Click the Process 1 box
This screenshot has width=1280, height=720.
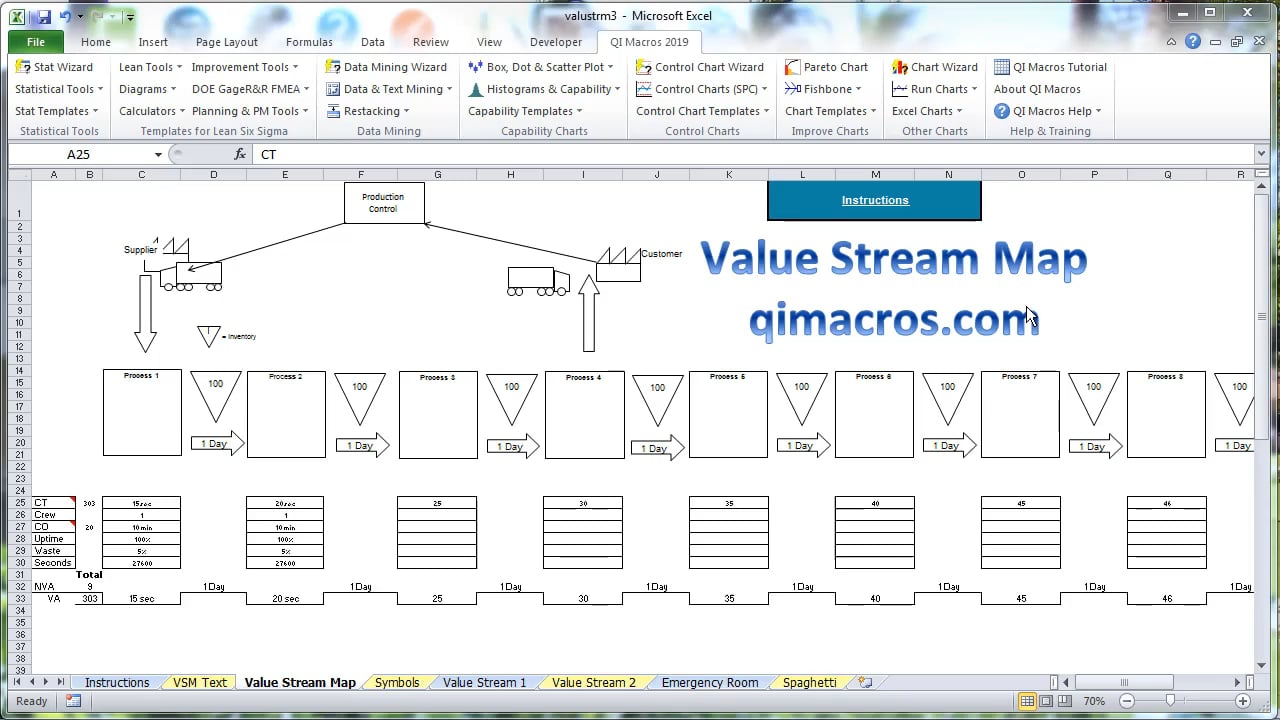142,413
